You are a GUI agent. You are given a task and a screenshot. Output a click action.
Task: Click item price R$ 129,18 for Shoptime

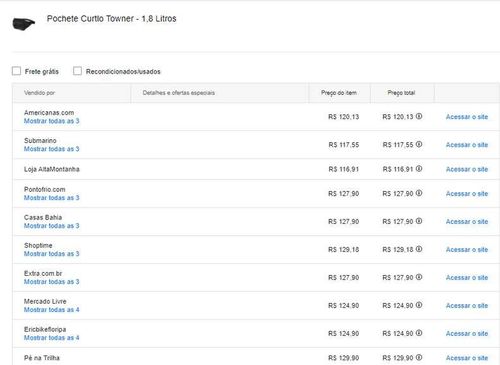point(344,250)
